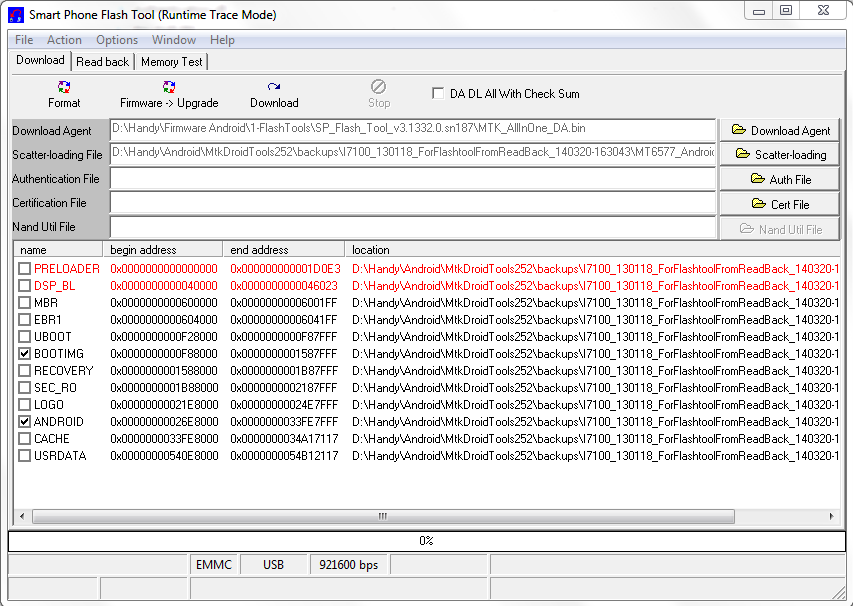Click the USRDATA row name
The image size is (853, 606).
60,456
